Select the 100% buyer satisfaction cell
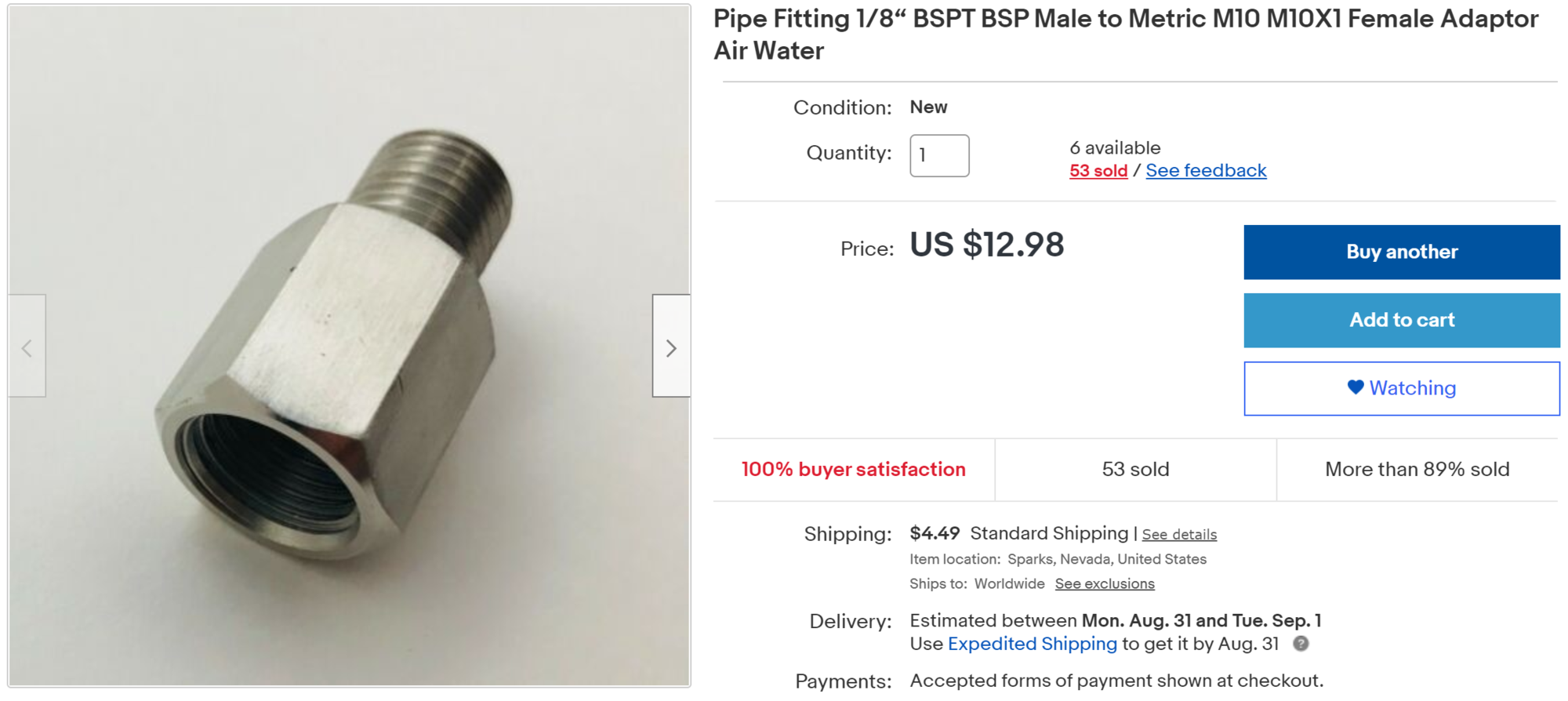1568x701 pixels. pyautogui.click(x=853, y=469)
